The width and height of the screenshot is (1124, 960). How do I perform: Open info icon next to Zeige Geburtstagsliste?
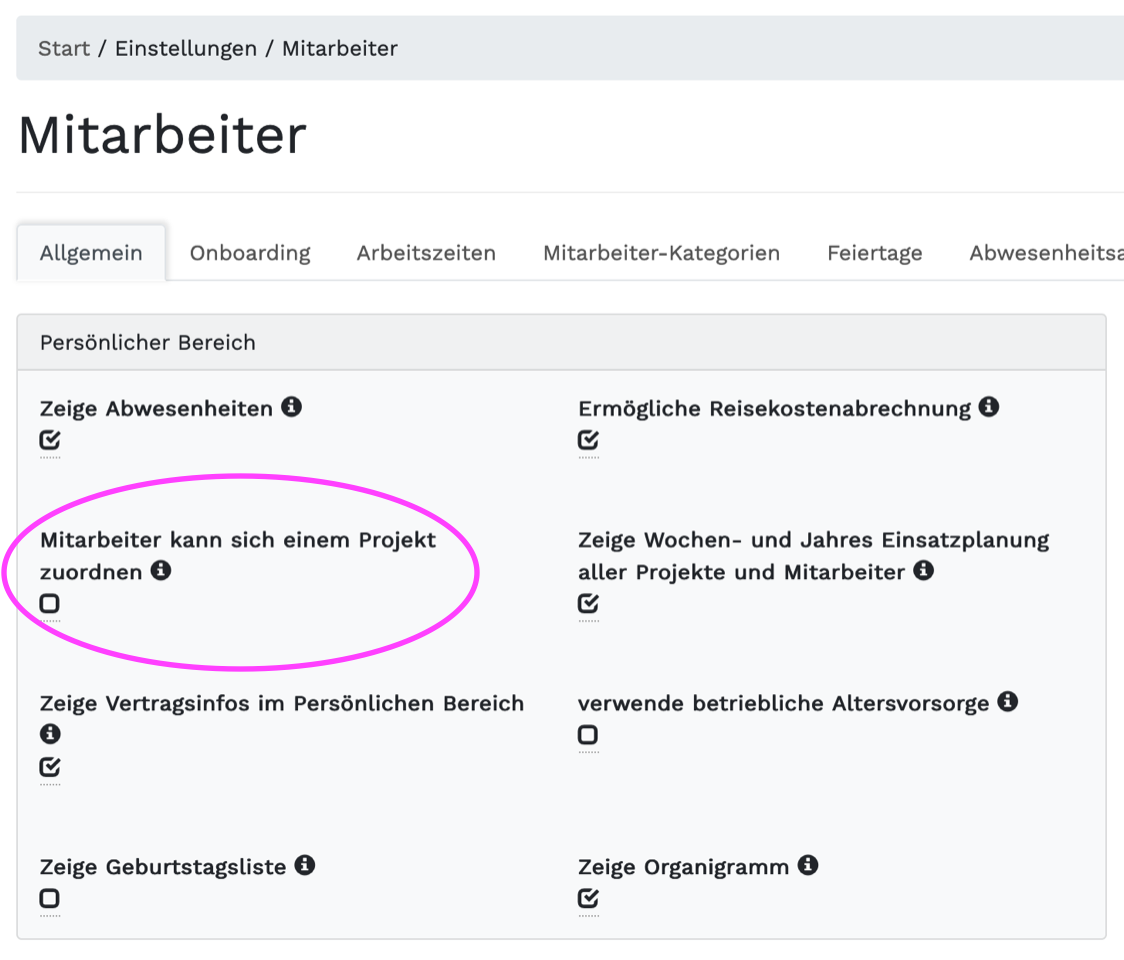(x=305, y=865)
